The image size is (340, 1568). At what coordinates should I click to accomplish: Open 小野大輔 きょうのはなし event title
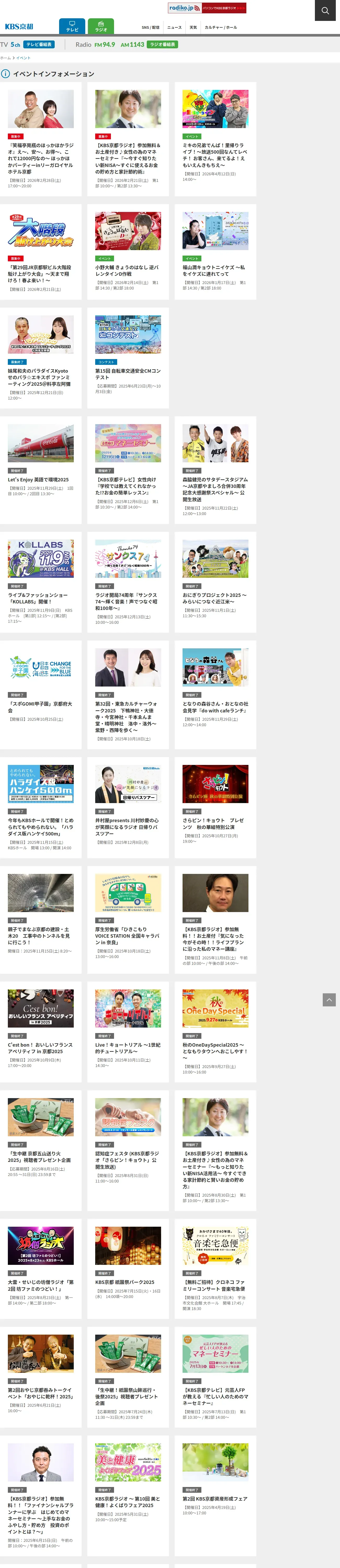tap(128, 270)
